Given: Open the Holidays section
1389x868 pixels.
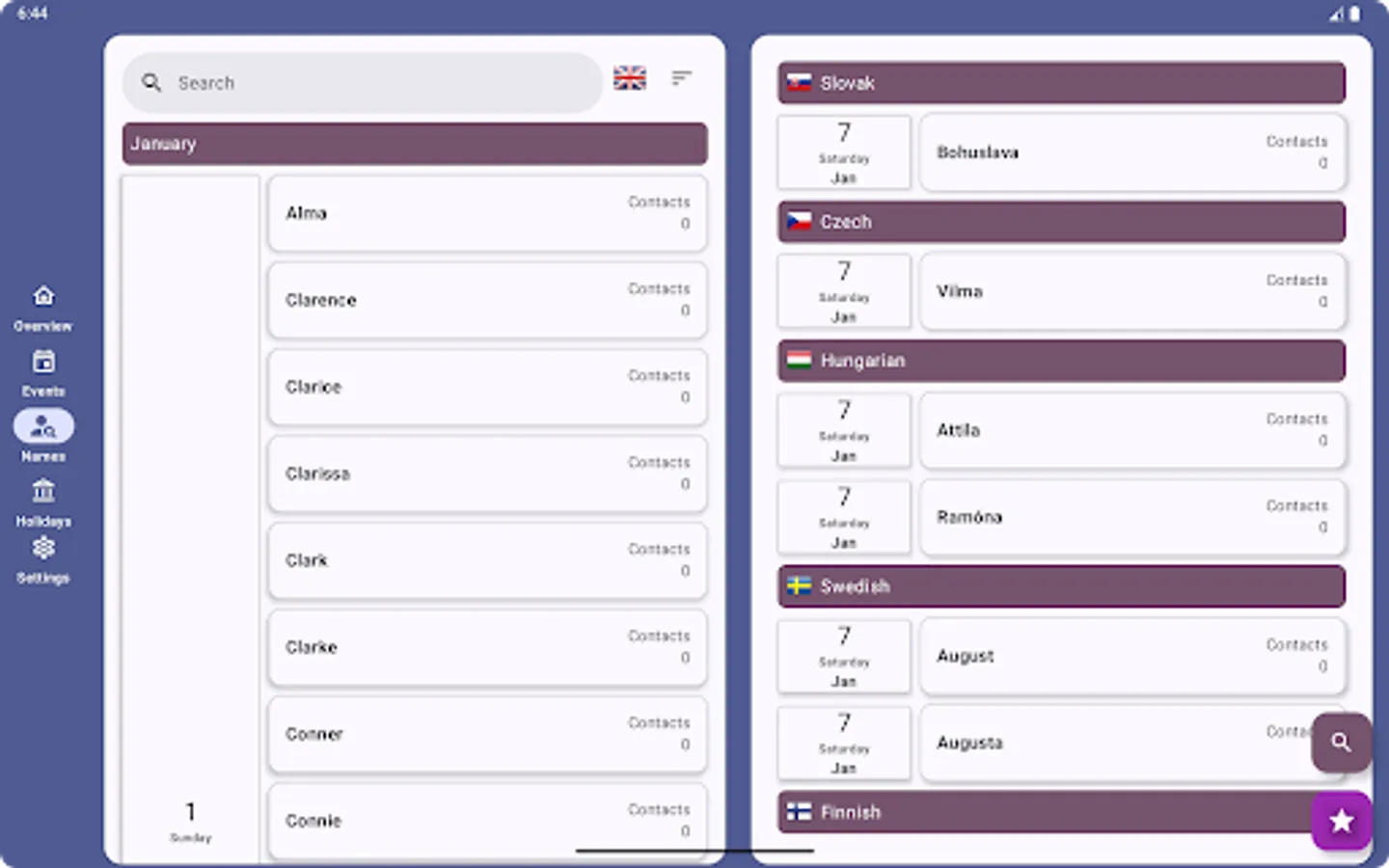Looking at the screenshot, I should point(43,502).
